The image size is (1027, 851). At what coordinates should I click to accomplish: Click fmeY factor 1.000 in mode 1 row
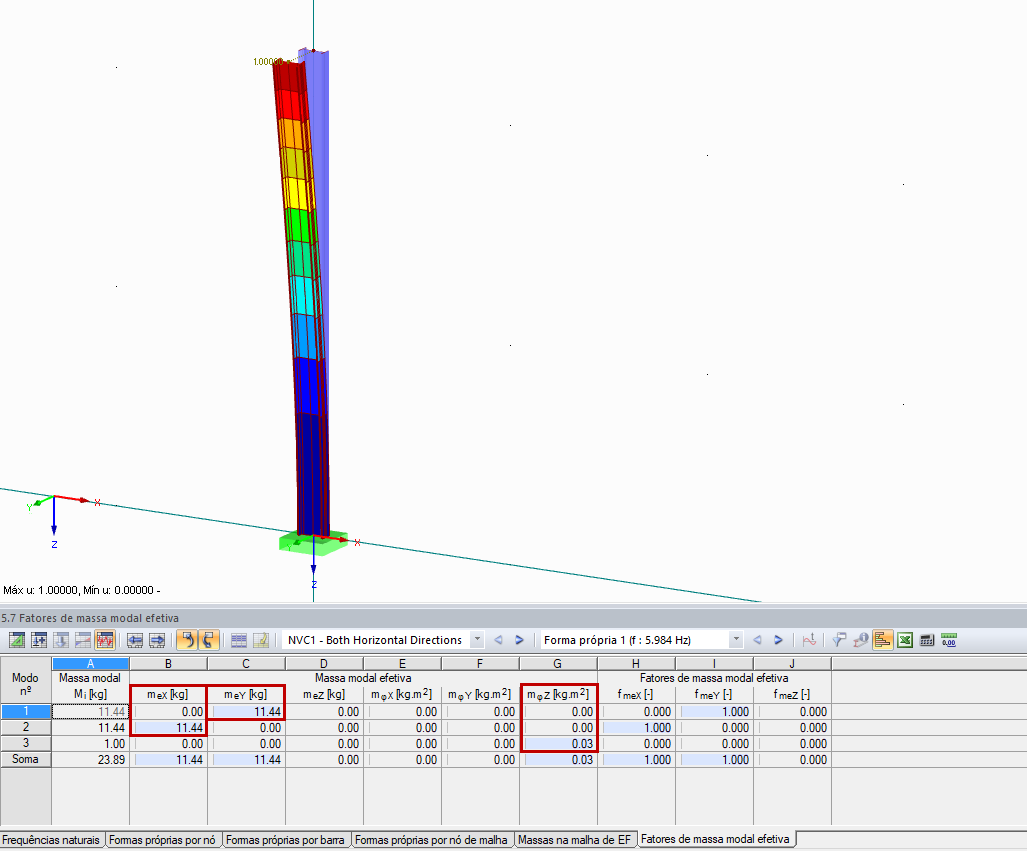coord(715,711)
